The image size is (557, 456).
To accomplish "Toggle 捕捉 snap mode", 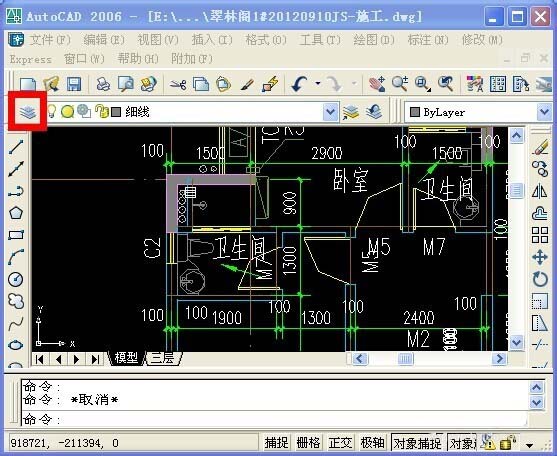I will pyautogui.click(x=276, y=443).
